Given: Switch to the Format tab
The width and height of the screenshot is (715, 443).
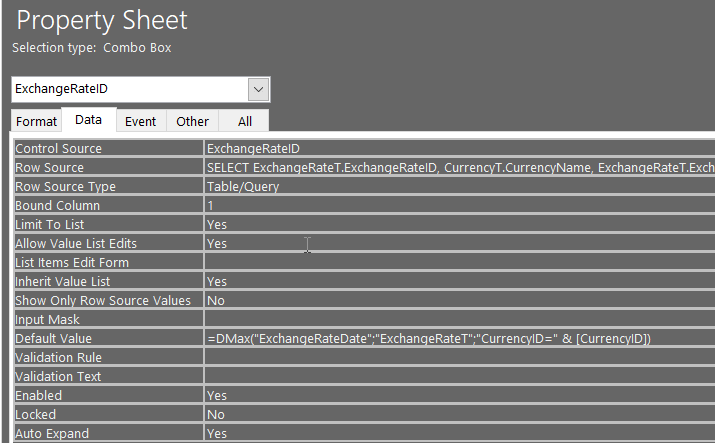Looking at the screenshot, I should pyautogui.click(x=36, y=121).
